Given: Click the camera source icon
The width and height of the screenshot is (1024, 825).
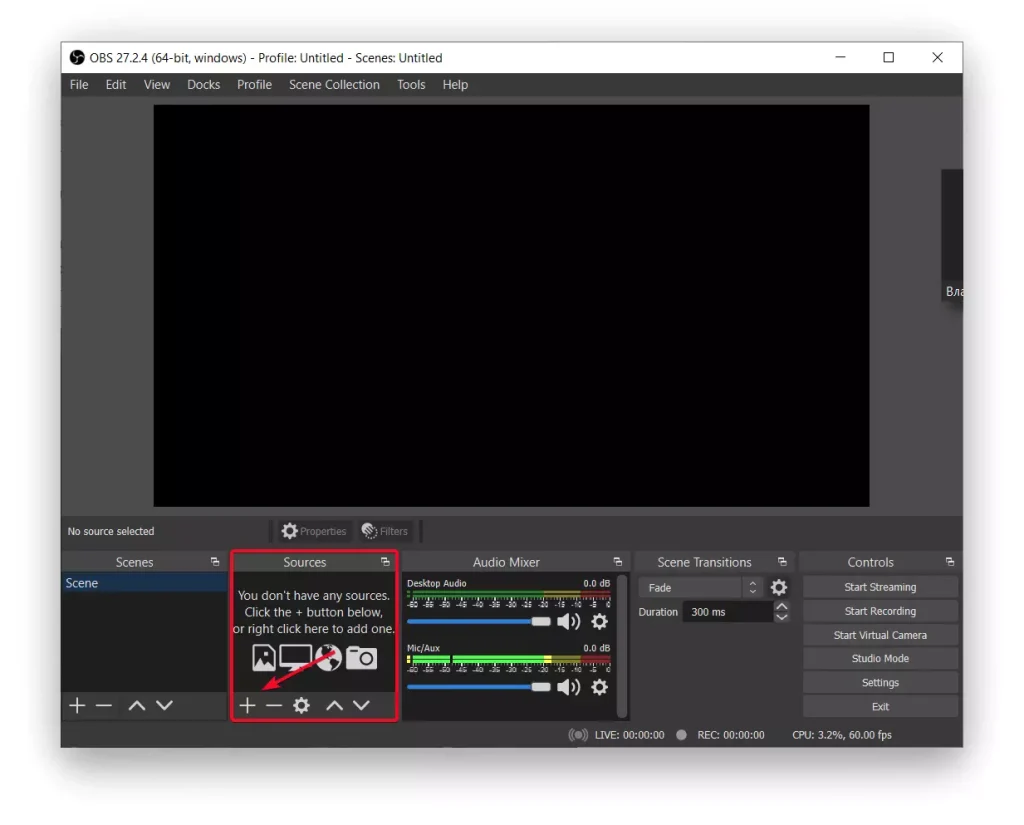Looking at the screenshot, I should tap(361, 658).
